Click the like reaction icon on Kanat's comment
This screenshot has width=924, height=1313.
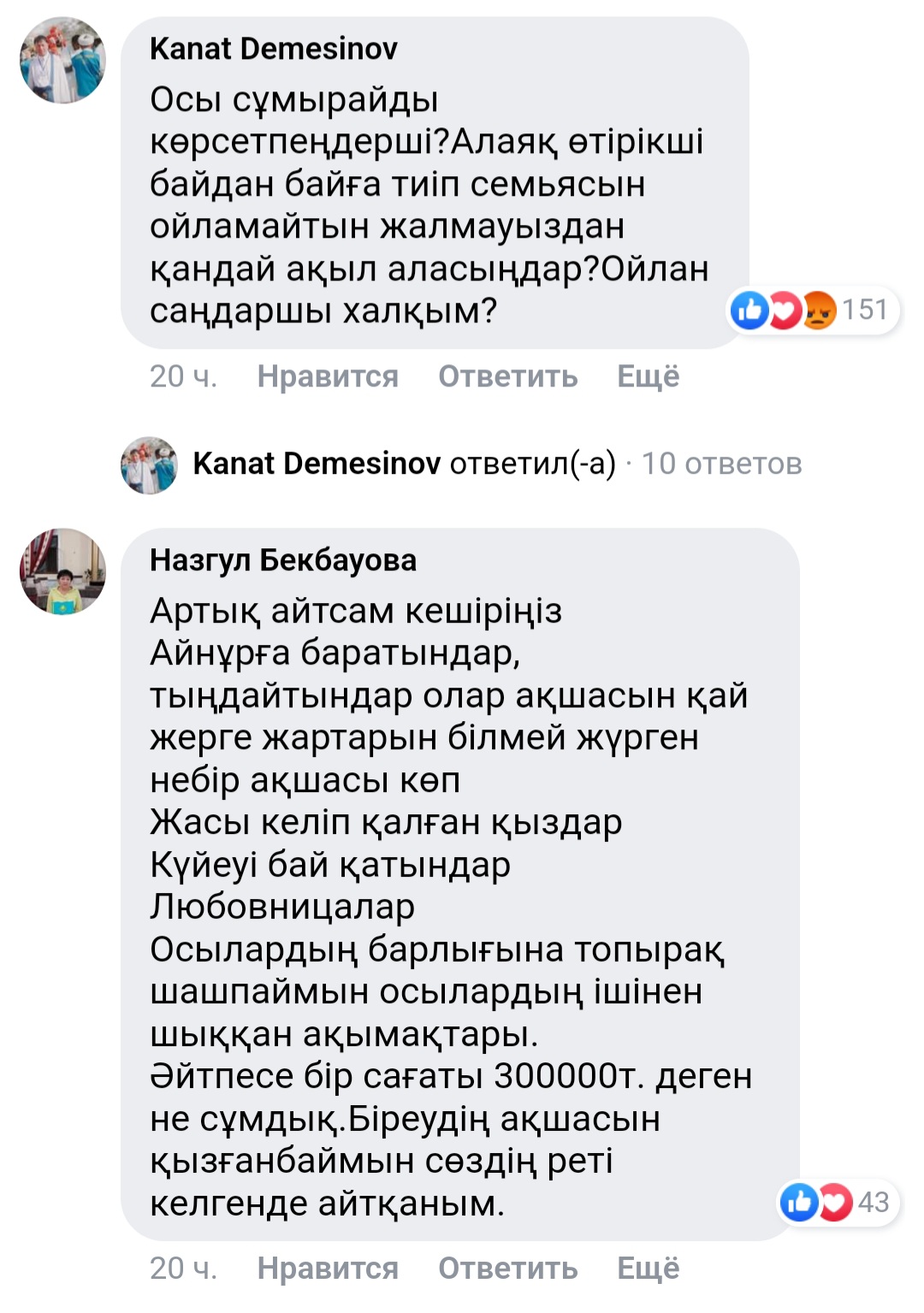coord(750,310)
